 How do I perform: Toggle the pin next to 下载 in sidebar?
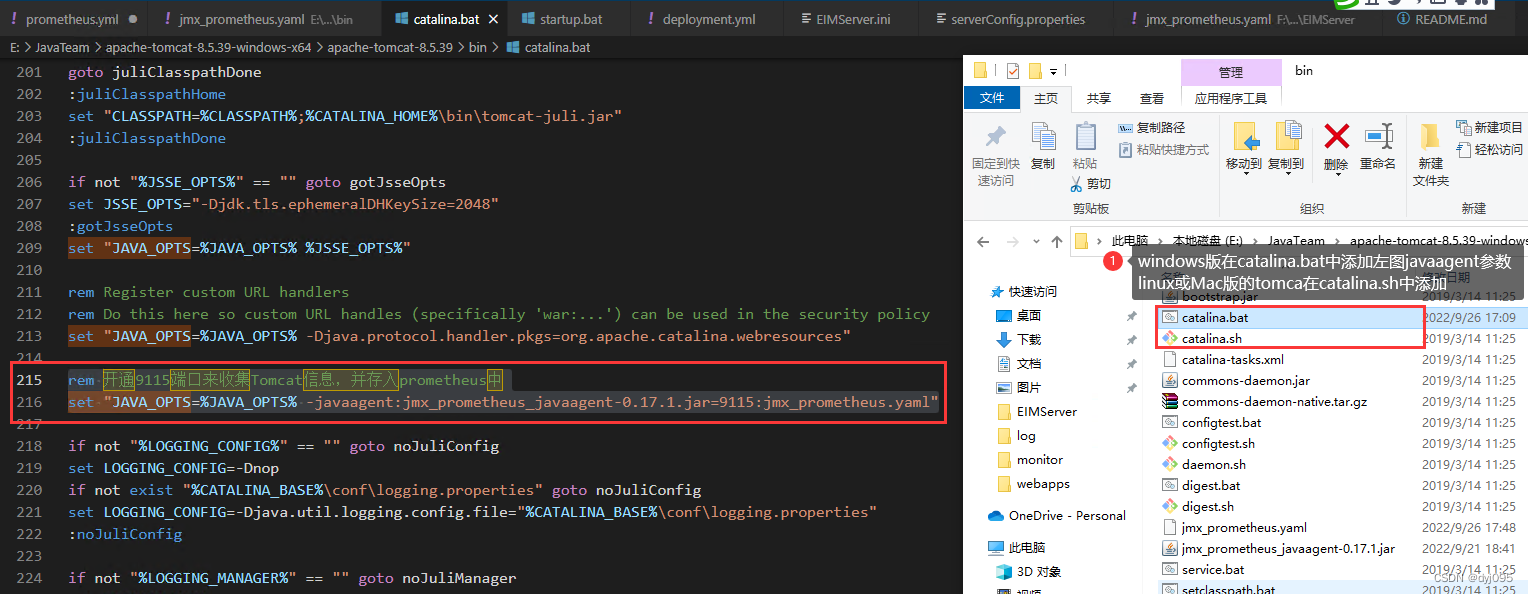1131,340
